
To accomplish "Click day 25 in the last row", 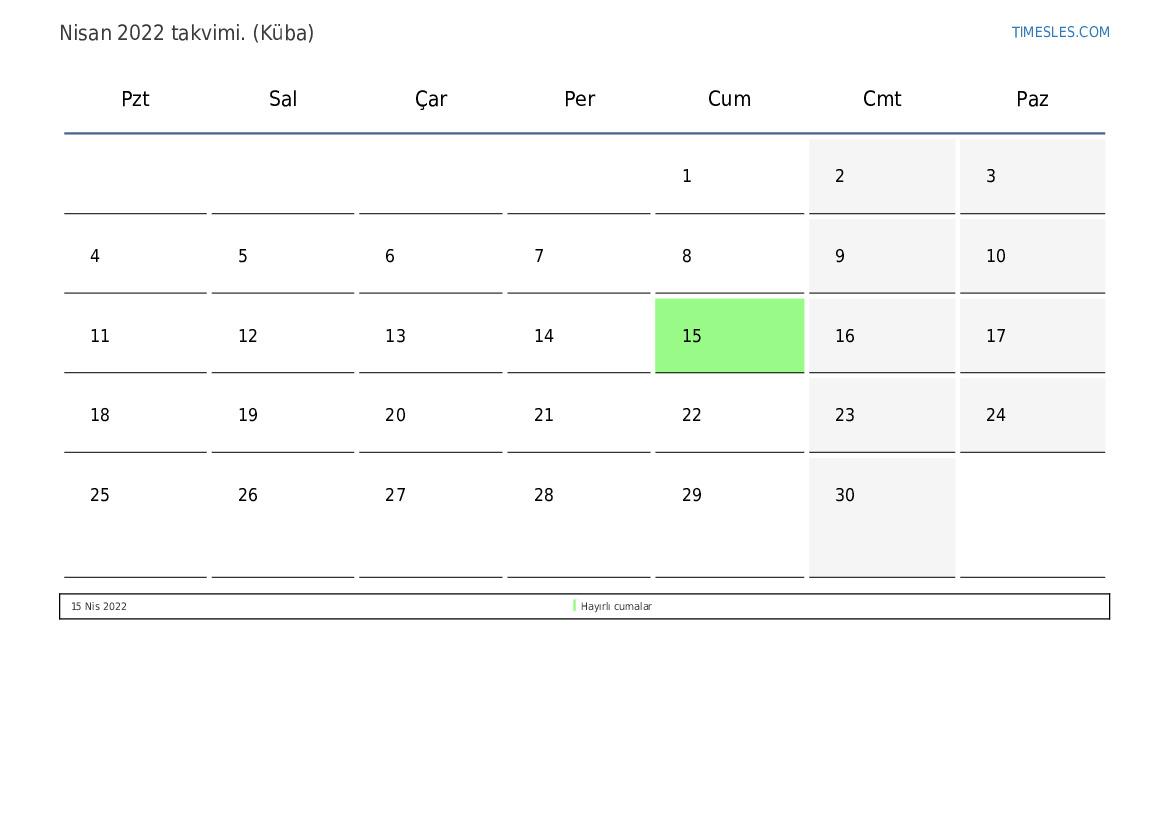I will pos(135,518).
